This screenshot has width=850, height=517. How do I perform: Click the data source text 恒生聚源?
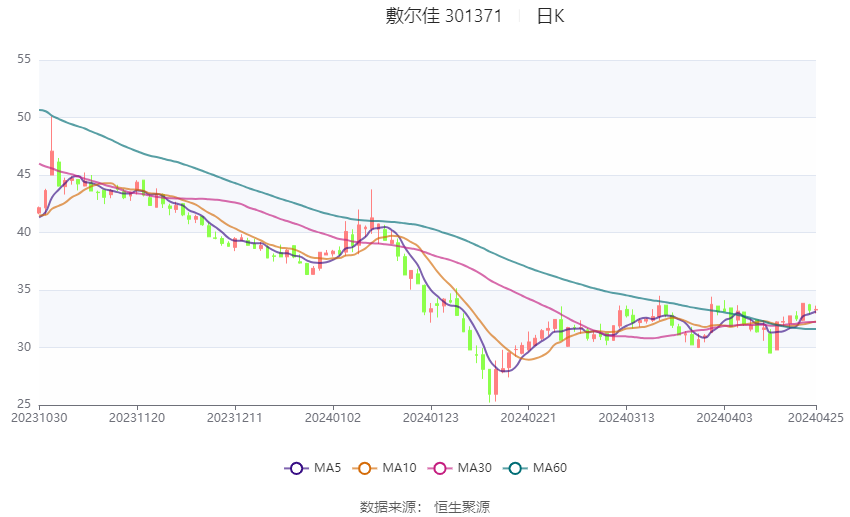pos(462,507)
